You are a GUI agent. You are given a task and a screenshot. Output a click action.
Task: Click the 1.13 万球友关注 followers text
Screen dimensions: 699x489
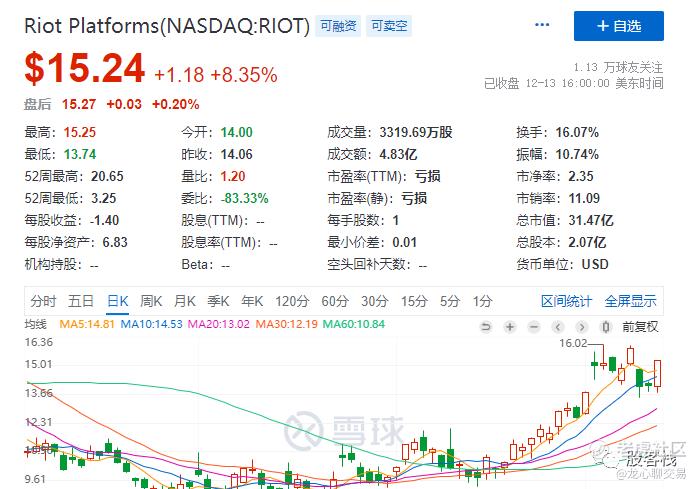[618, 67]
